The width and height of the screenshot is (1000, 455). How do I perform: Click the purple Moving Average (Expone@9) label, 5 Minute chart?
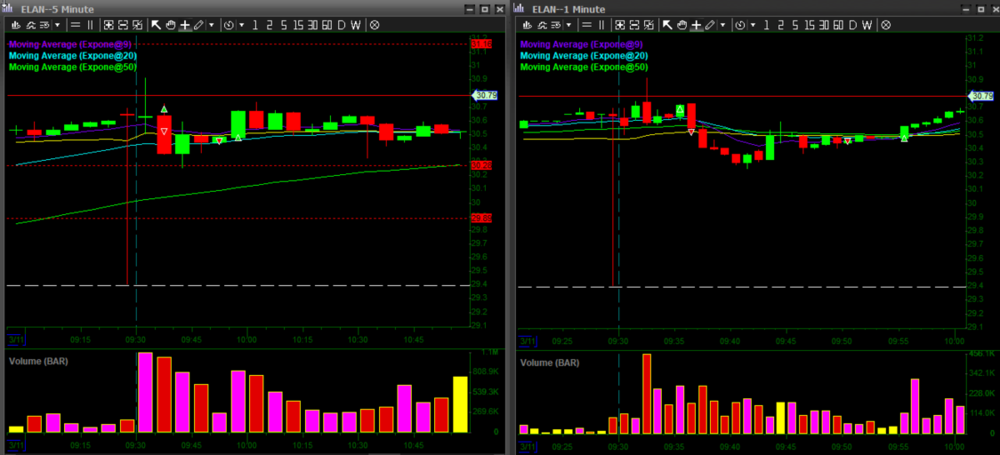(66, 44)
